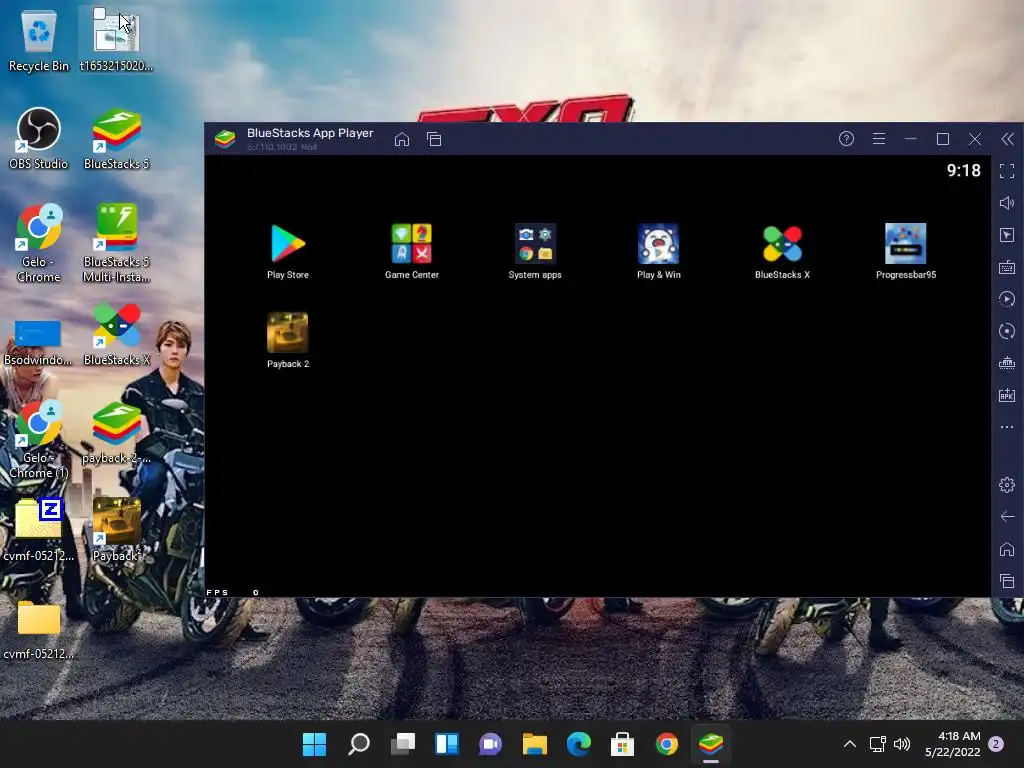Open the multi-instance tabs icon in title bar
The height and width of the screenshot is (768, 1024).
click(434, 139)
